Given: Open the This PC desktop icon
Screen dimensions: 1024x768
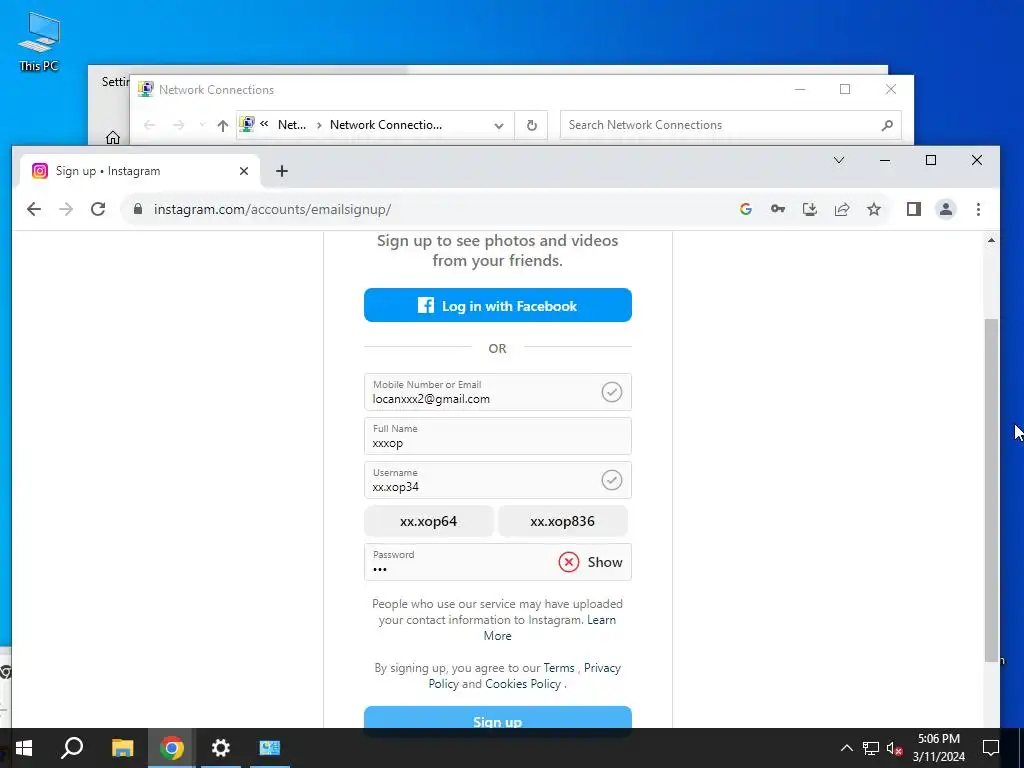Looking at the screenshot, I should [39, 42].
